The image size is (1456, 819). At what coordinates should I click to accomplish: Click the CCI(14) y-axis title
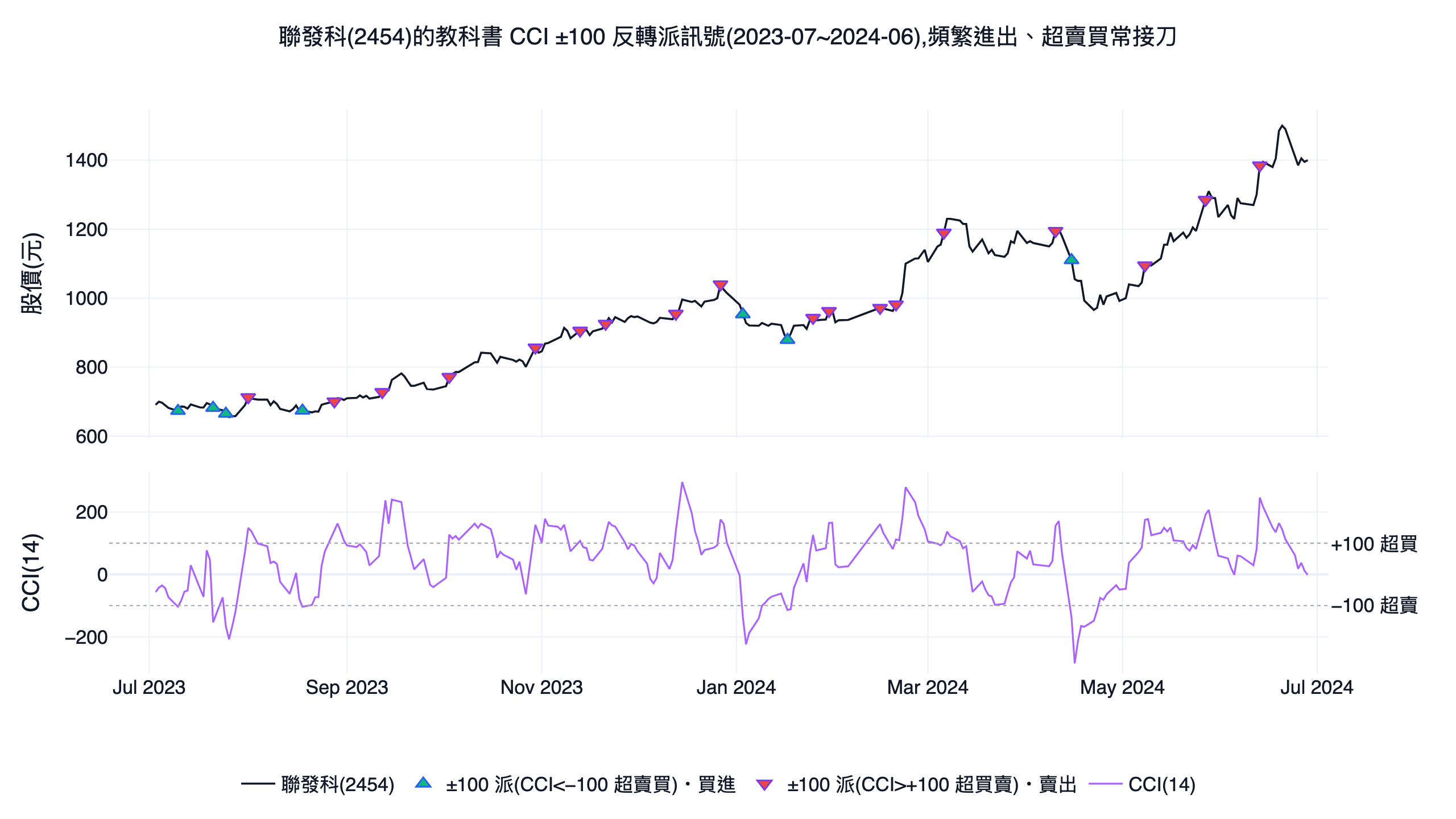tap(31, 572)
